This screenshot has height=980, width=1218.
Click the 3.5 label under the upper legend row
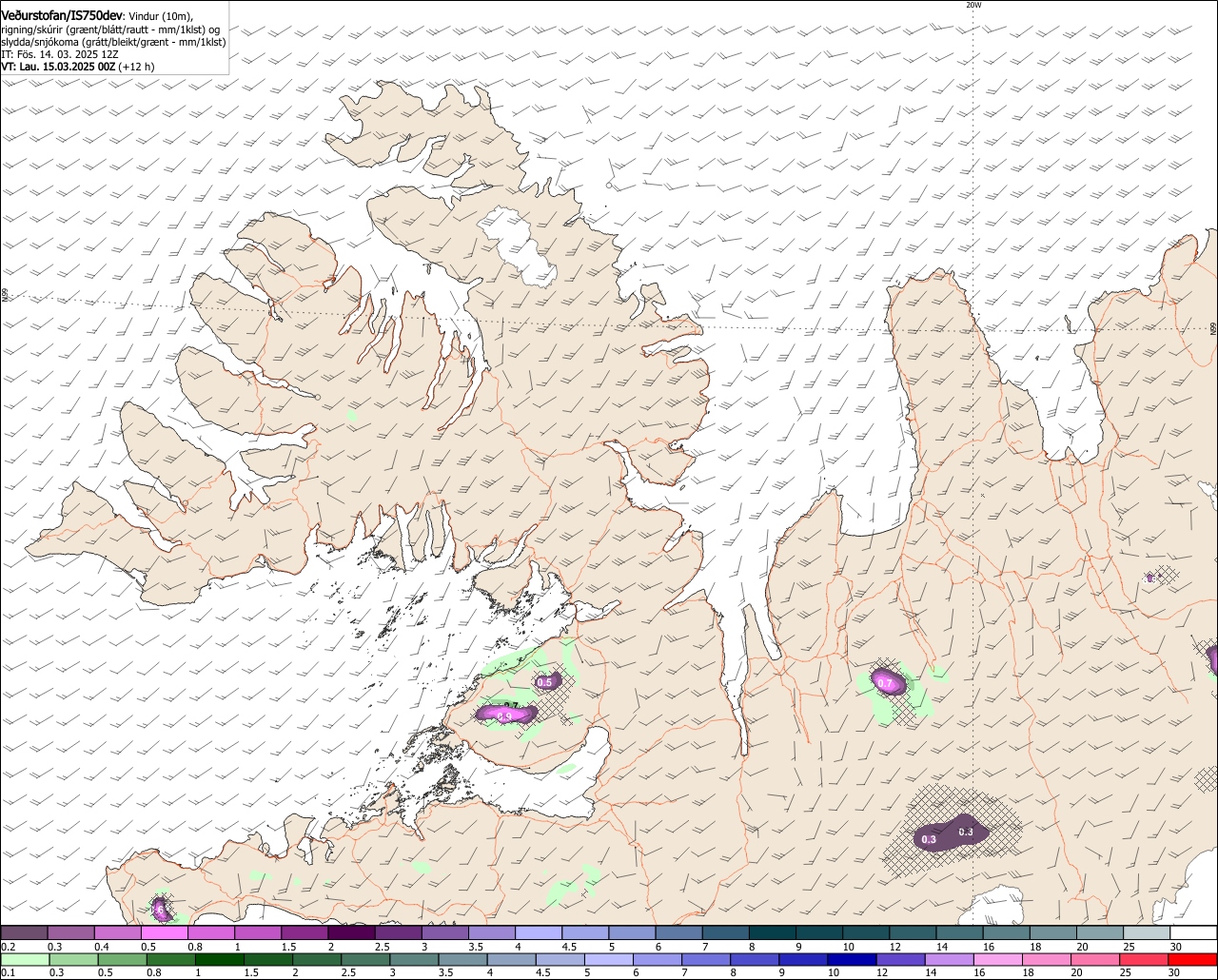pyautogui.click(x=476, y=947)
